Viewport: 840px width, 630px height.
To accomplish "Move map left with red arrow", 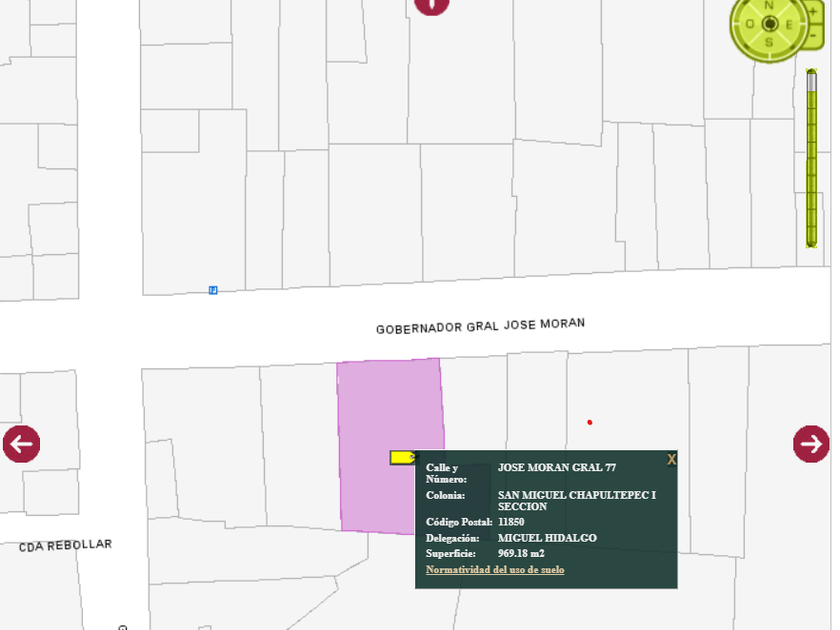I will pos(21,444).
